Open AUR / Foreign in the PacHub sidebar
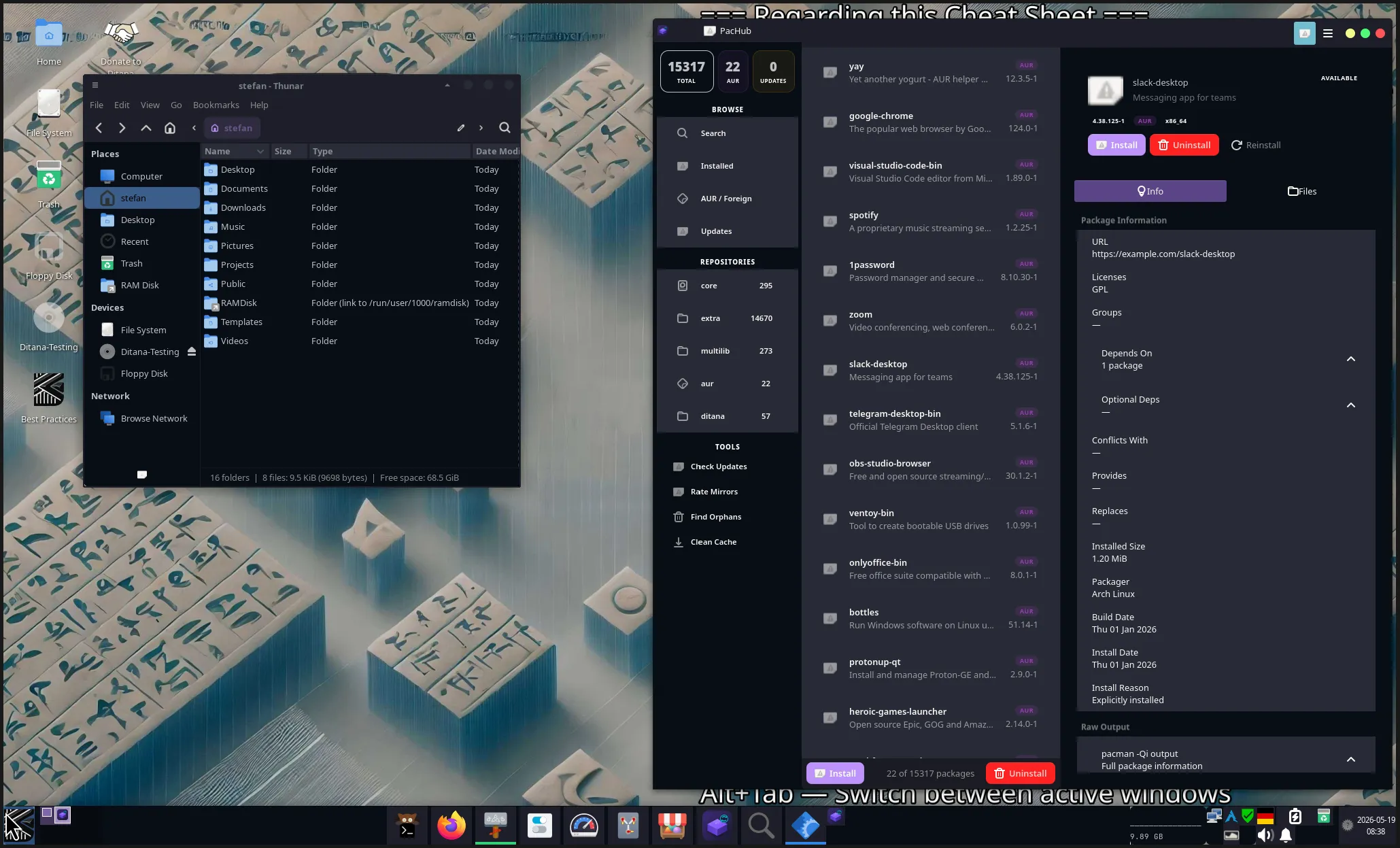1400x848 pixels. (727, 199)
